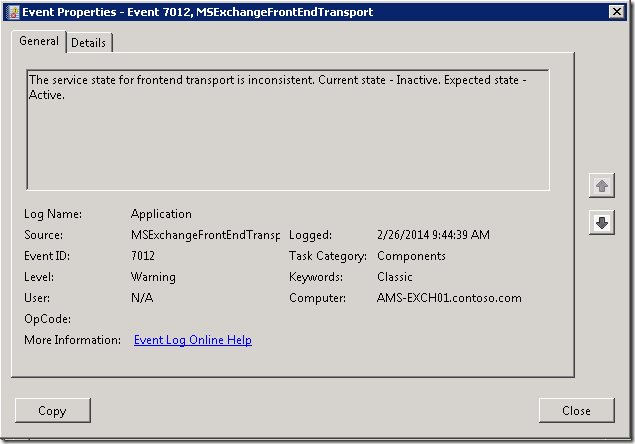Viewport: 635px width, 444px height.
Task: Switch to the General tab
Action: tap(39, 41)
